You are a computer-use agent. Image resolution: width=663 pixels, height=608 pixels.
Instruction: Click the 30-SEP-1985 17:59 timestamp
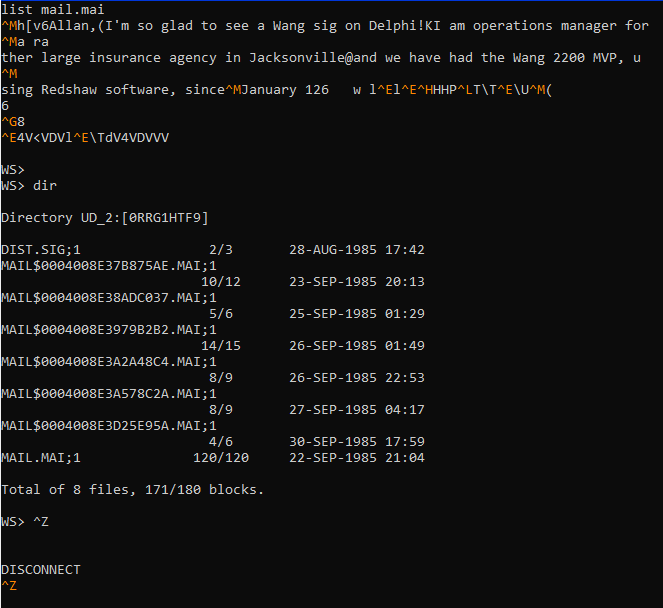[357, 442]
